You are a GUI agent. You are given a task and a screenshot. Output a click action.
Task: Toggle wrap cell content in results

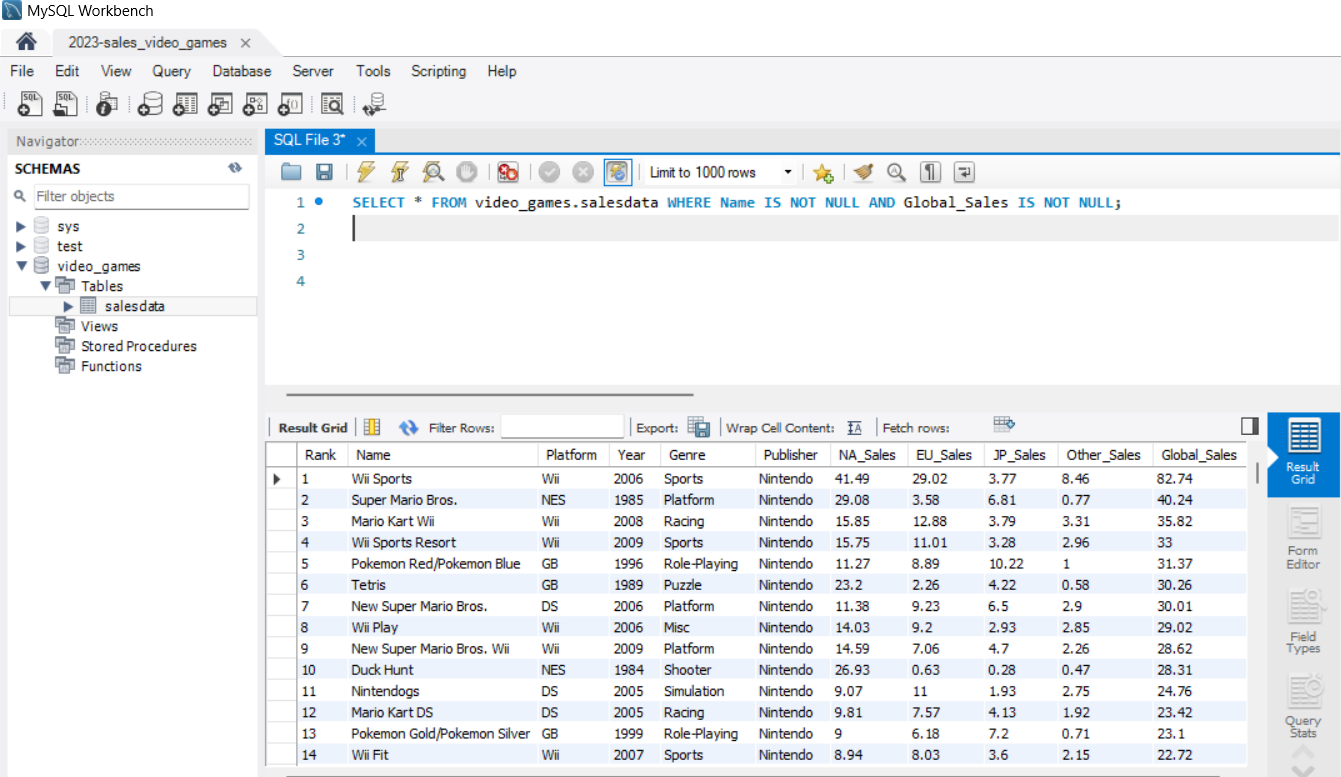click(854, 427)
